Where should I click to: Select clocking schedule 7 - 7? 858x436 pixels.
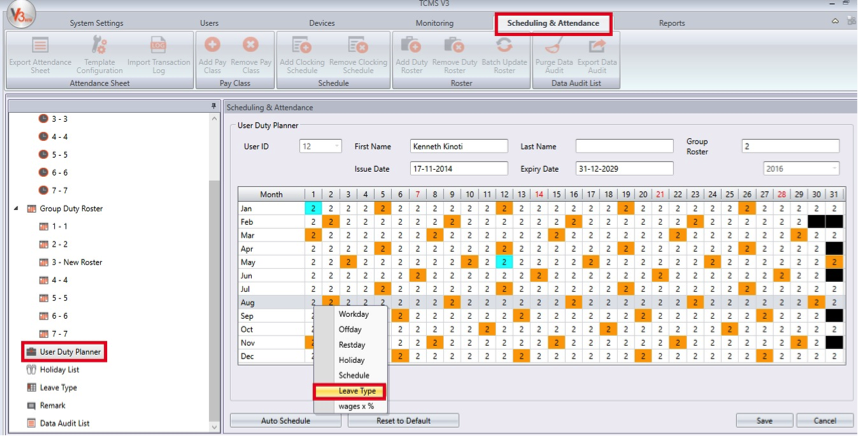coord(53,190)
